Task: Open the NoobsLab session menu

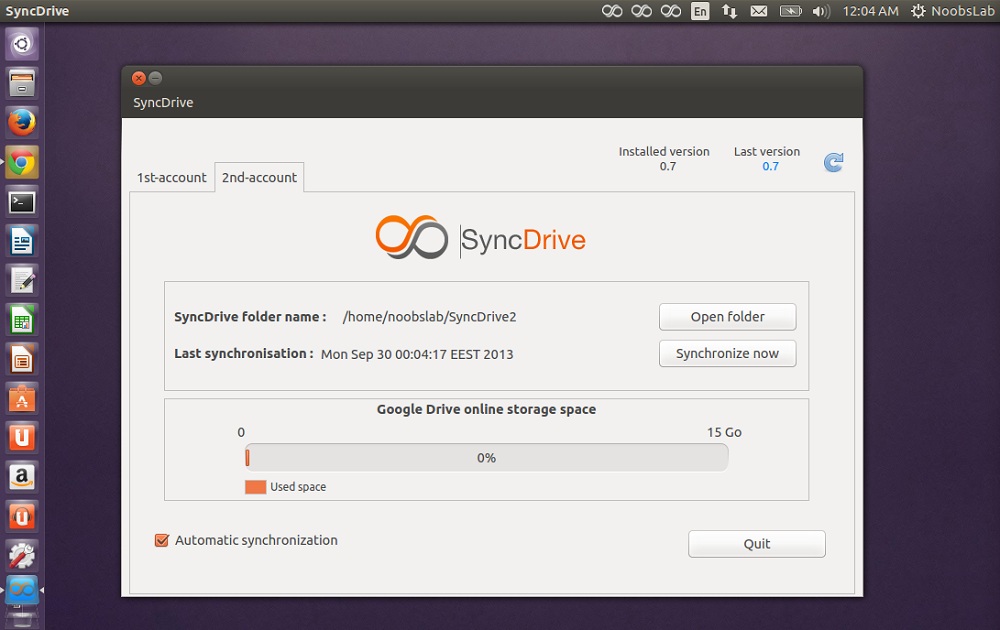Action: tap(953, 11)
